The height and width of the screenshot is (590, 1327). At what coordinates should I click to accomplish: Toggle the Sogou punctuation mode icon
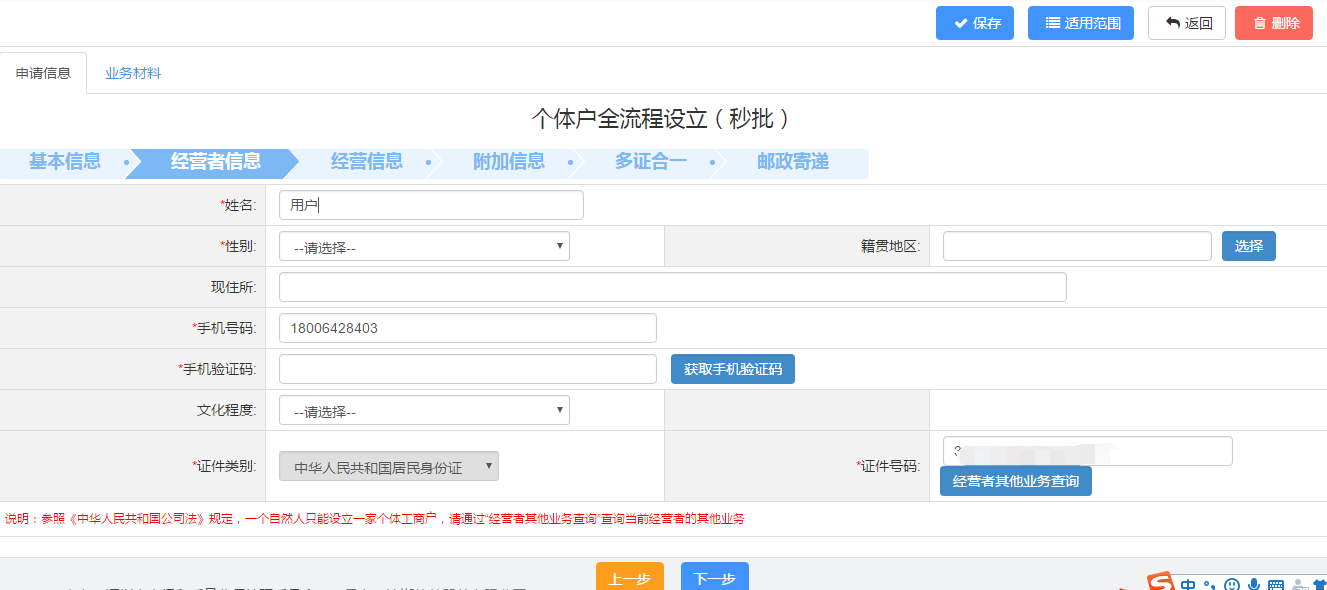[1209, 585]
